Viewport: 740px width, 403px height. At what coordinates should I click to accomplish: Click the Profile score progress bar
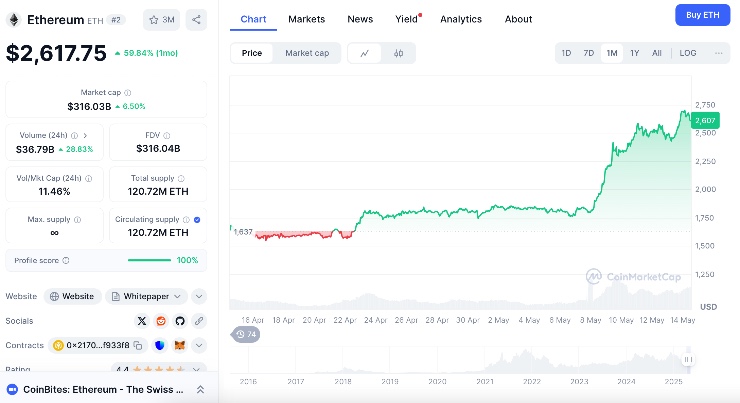pyautogui.click(x=149, y=260)
